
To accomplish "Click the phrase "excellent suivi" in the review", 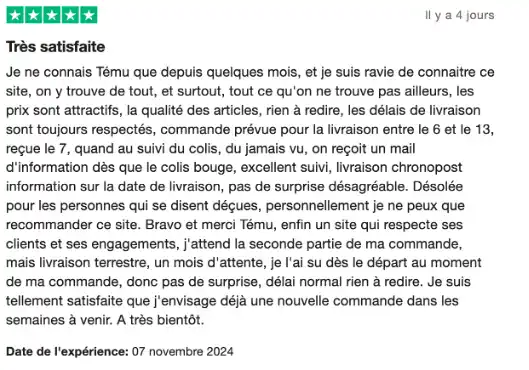I will (x=283, y=168).
